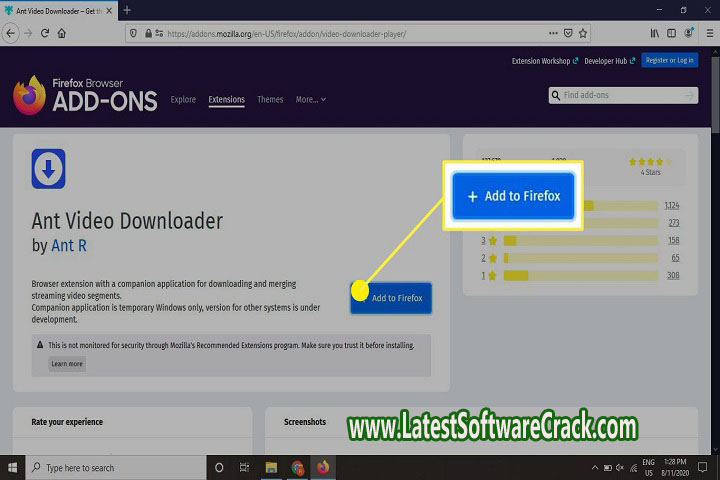This screenshot has width=720, height=480.
Task: Select the Themes tab
Action: (270, 100)
